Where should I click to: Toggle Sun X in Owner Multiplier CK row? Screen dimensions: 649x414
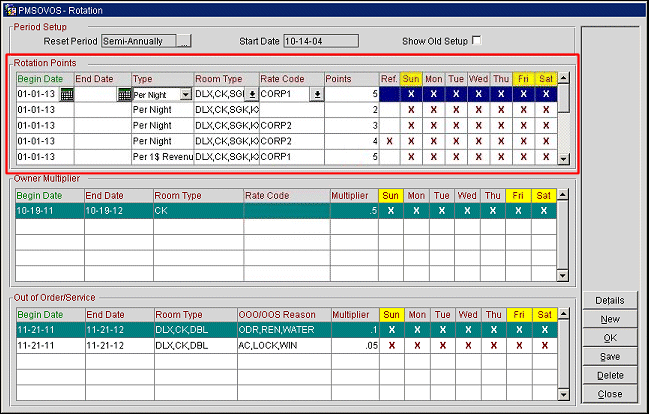click(389, 211)
